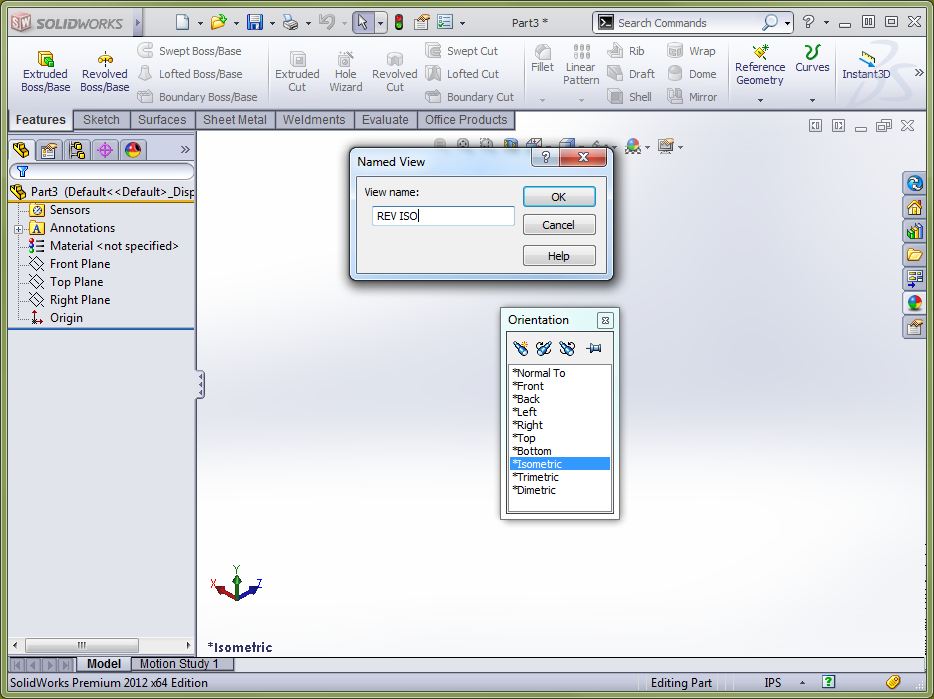Expand the CommandManager overflow chevron
Screen dimensions: 934x699
tap(919, 72)
